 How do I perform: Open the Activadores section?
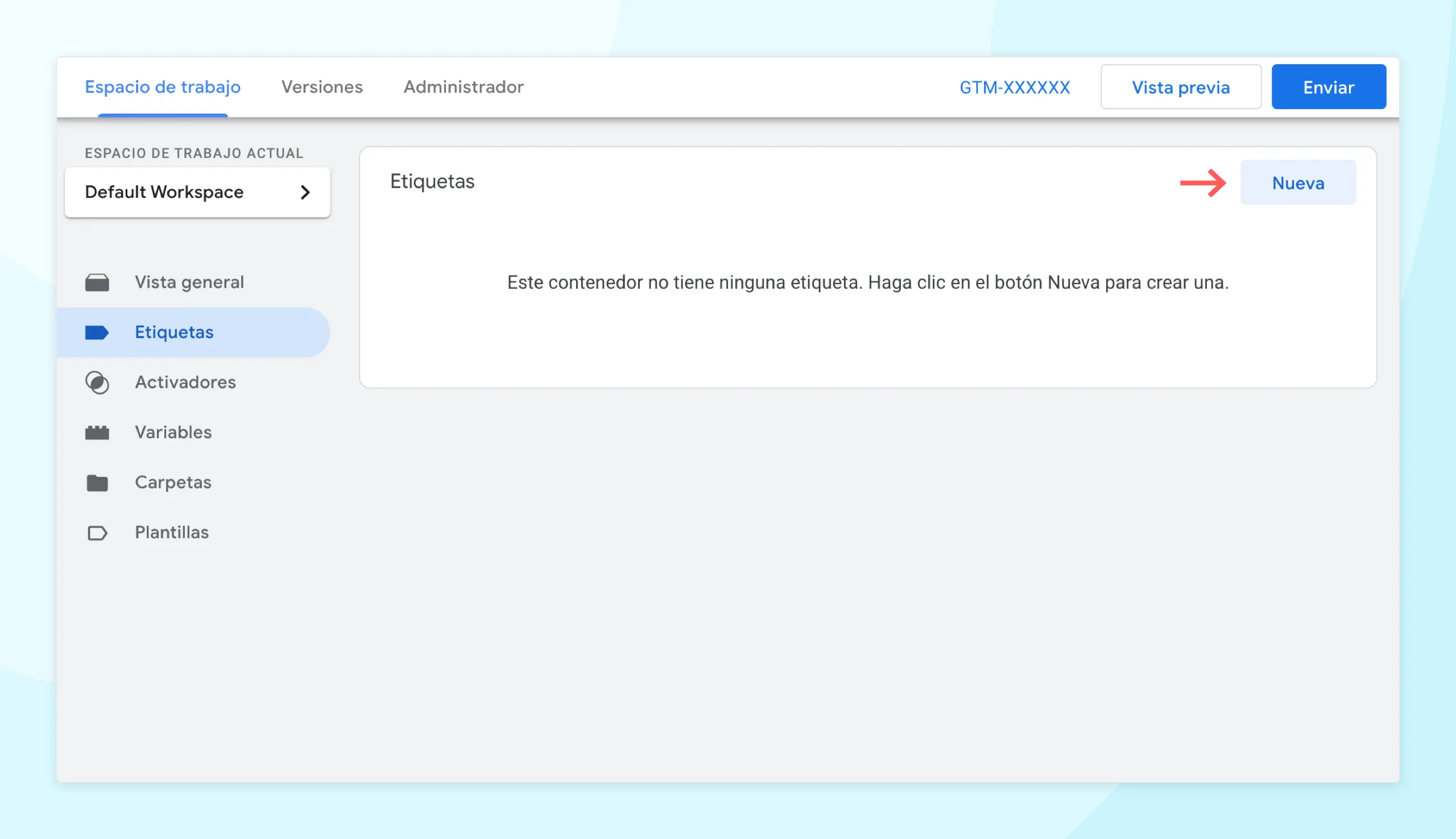193,383
